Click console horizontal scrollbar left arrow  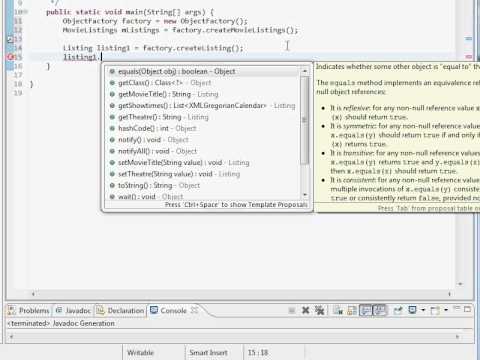tap(12, 337)
